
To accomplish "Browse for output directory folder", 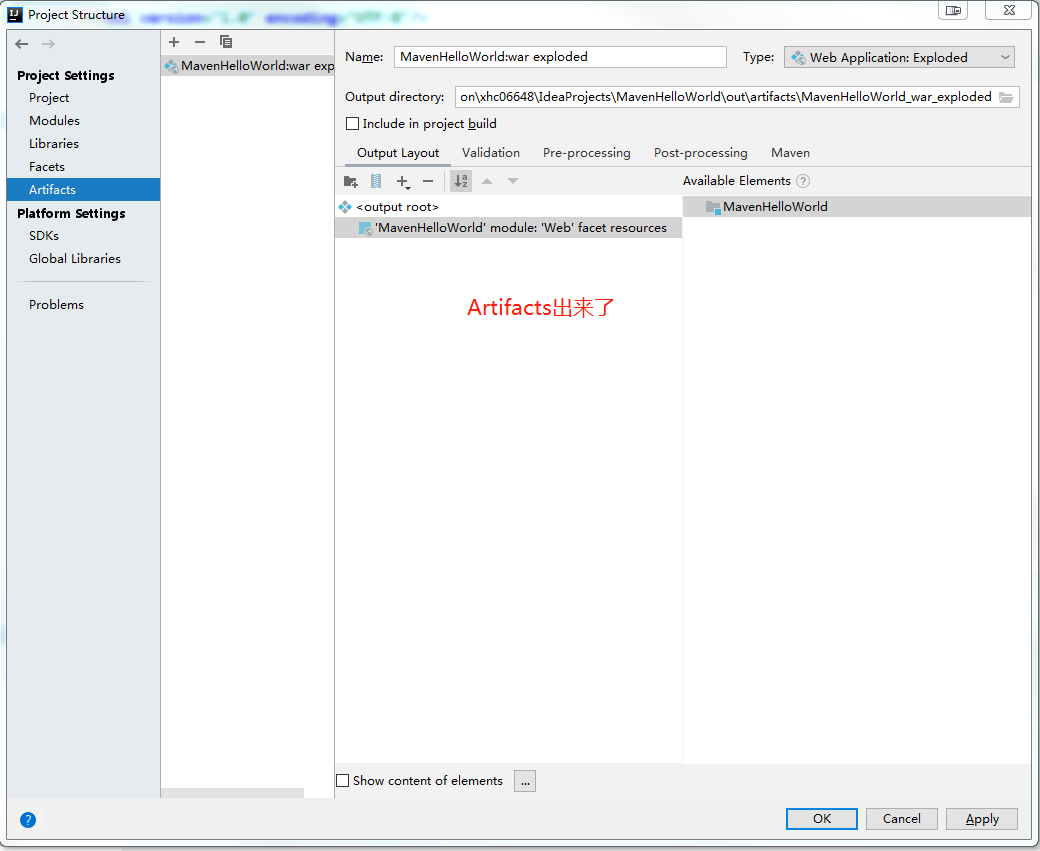I will tap(1006, 98).
